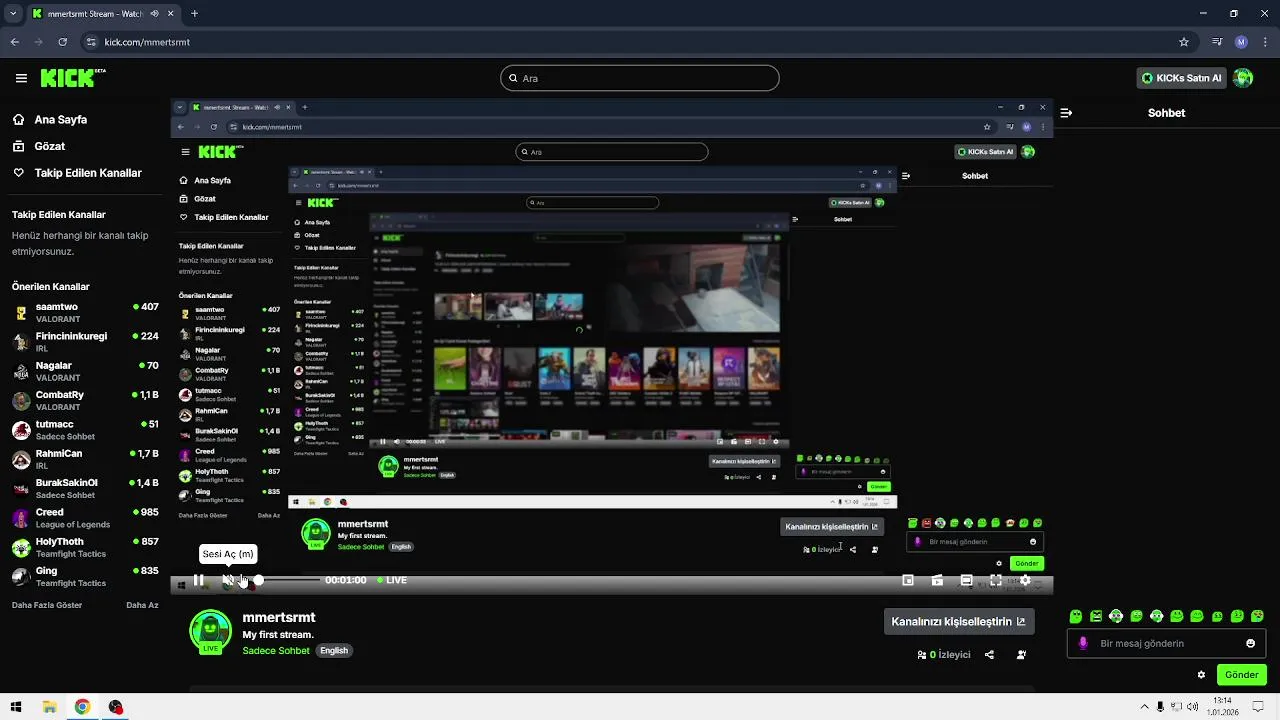Click the Chrome icon in taskbar
Image resolution: width=1280 pixels, height=720 pixels.
[x=82, y=707]
